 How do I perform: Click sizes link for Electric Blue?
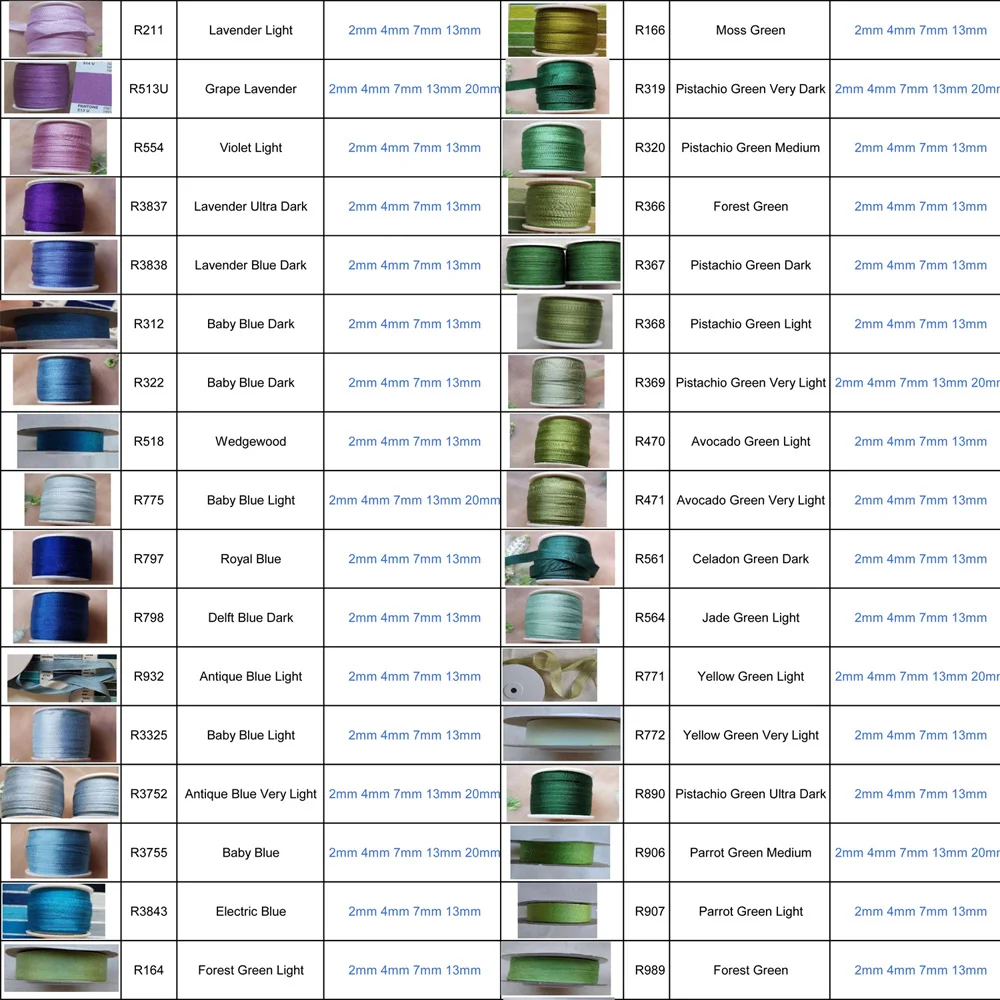pyautogui.click(x=415, y=911)
